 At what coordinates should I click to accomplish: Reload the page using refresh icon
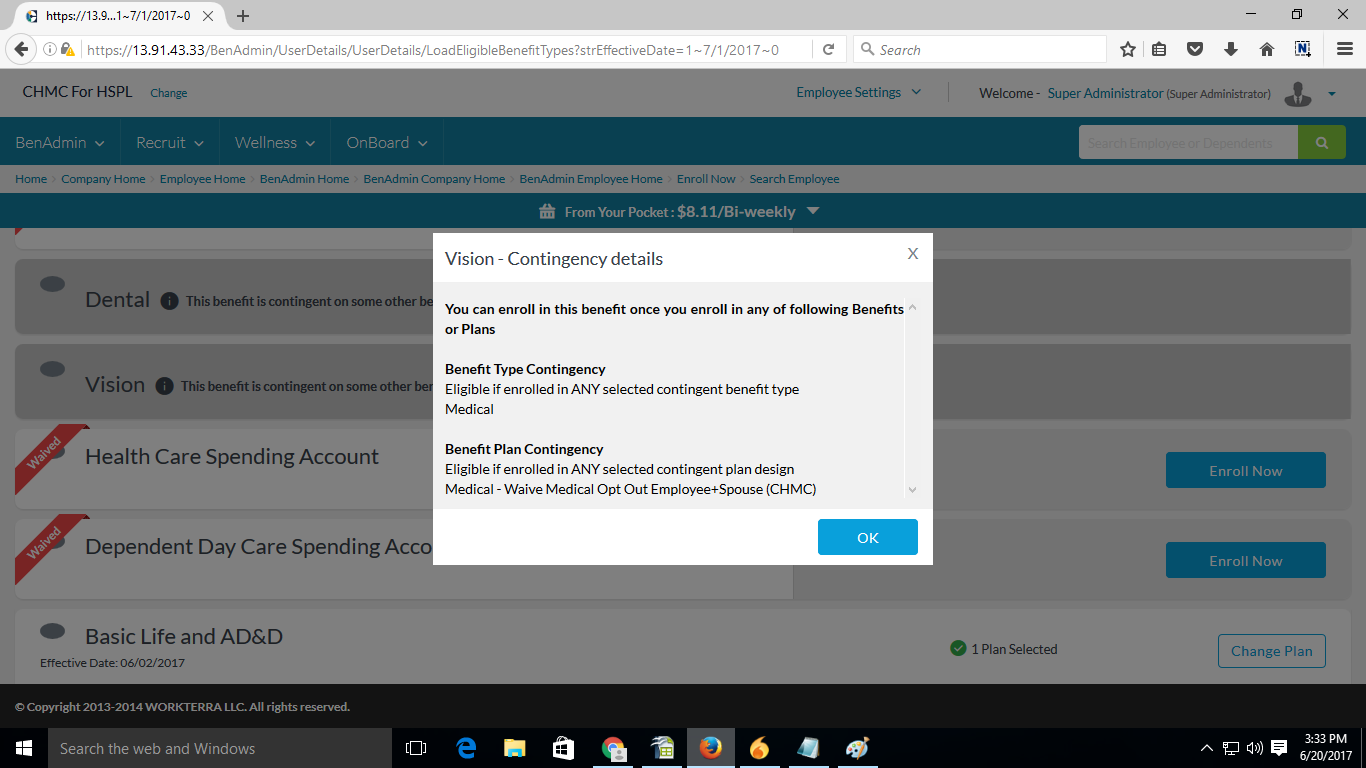coord(828,49)
